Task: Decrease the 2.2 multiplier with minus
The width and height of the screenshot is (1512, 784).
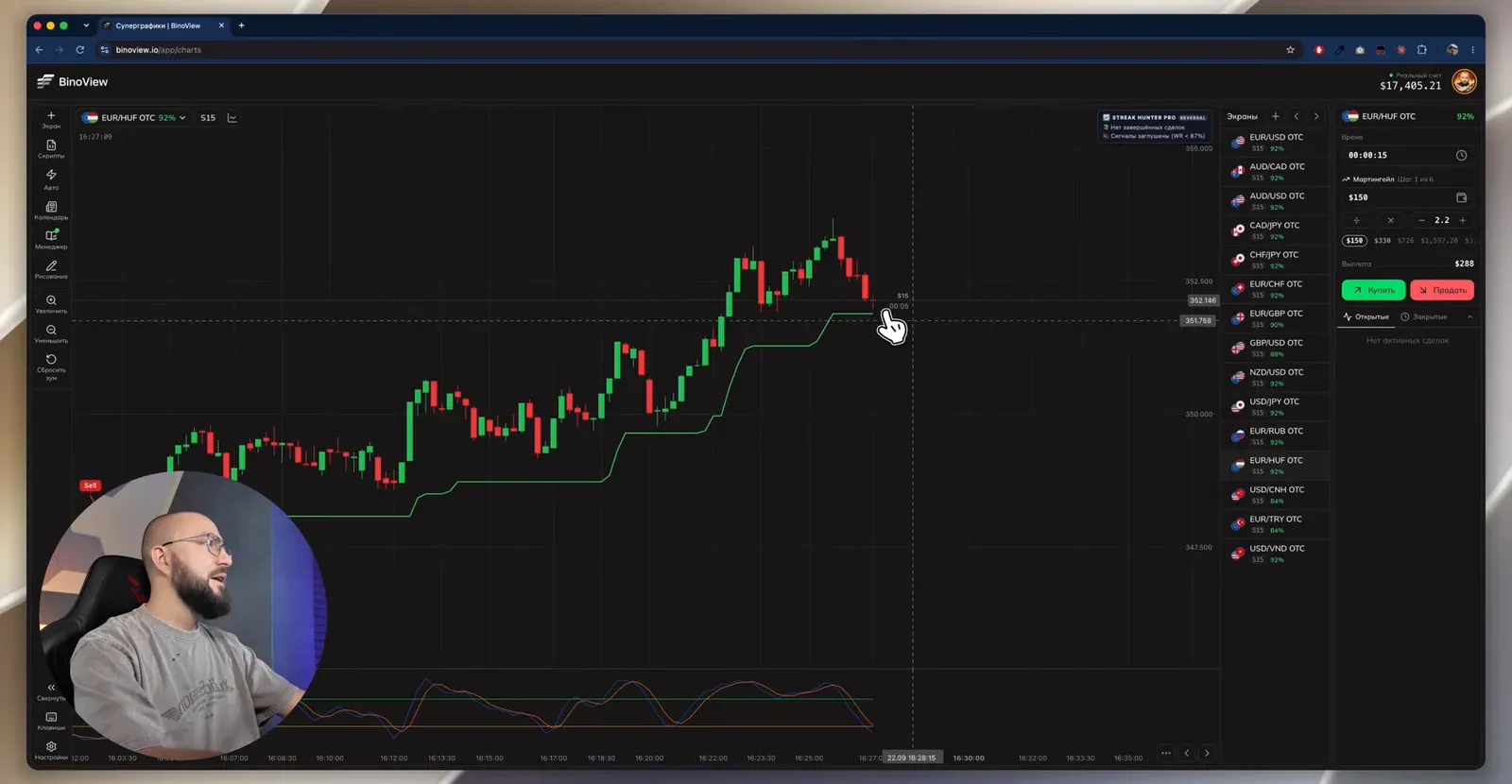Action: click(1421, 220)
